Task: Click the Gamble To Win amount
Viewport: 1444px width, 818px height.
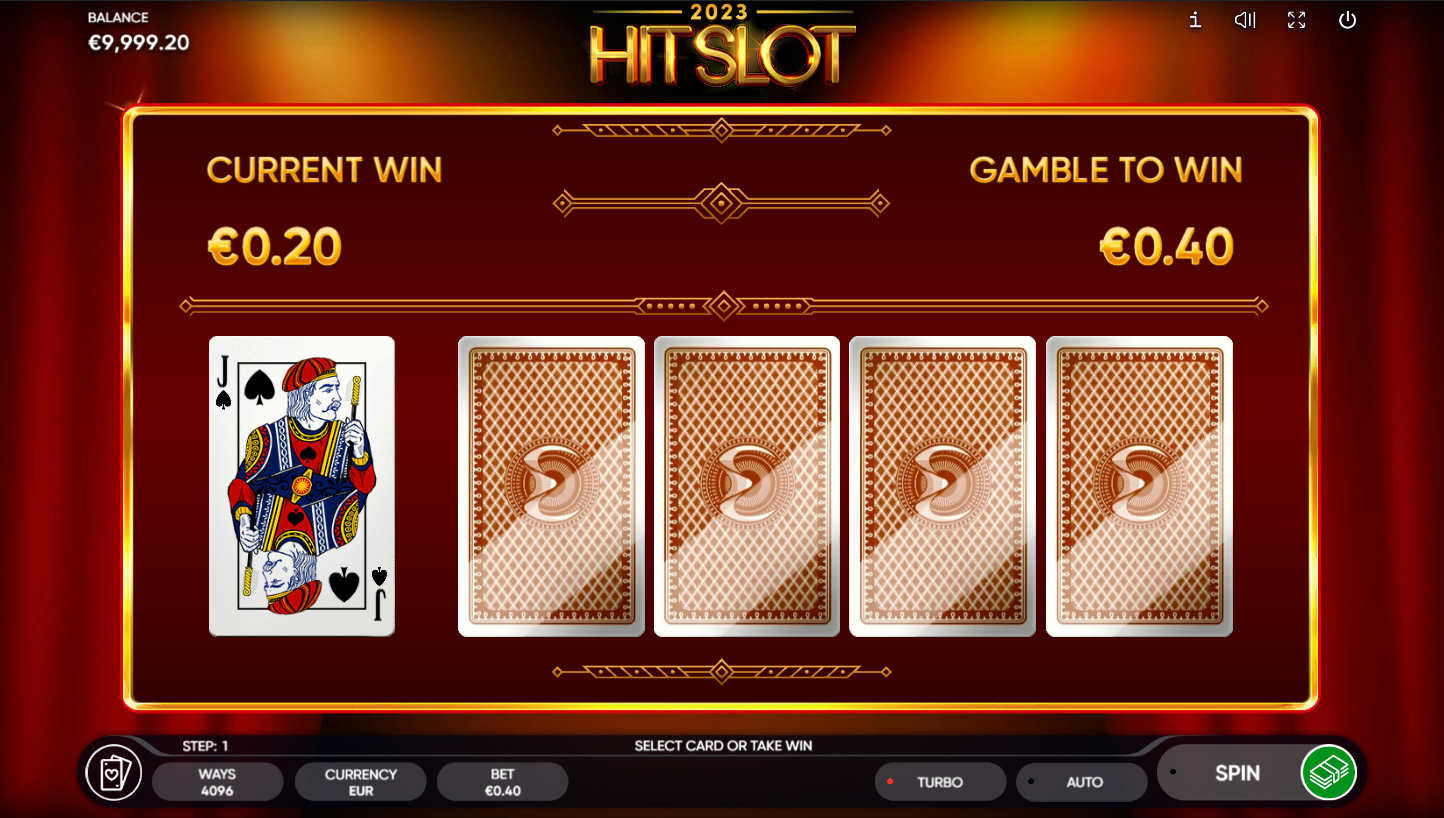Action: coord(1166,247)
